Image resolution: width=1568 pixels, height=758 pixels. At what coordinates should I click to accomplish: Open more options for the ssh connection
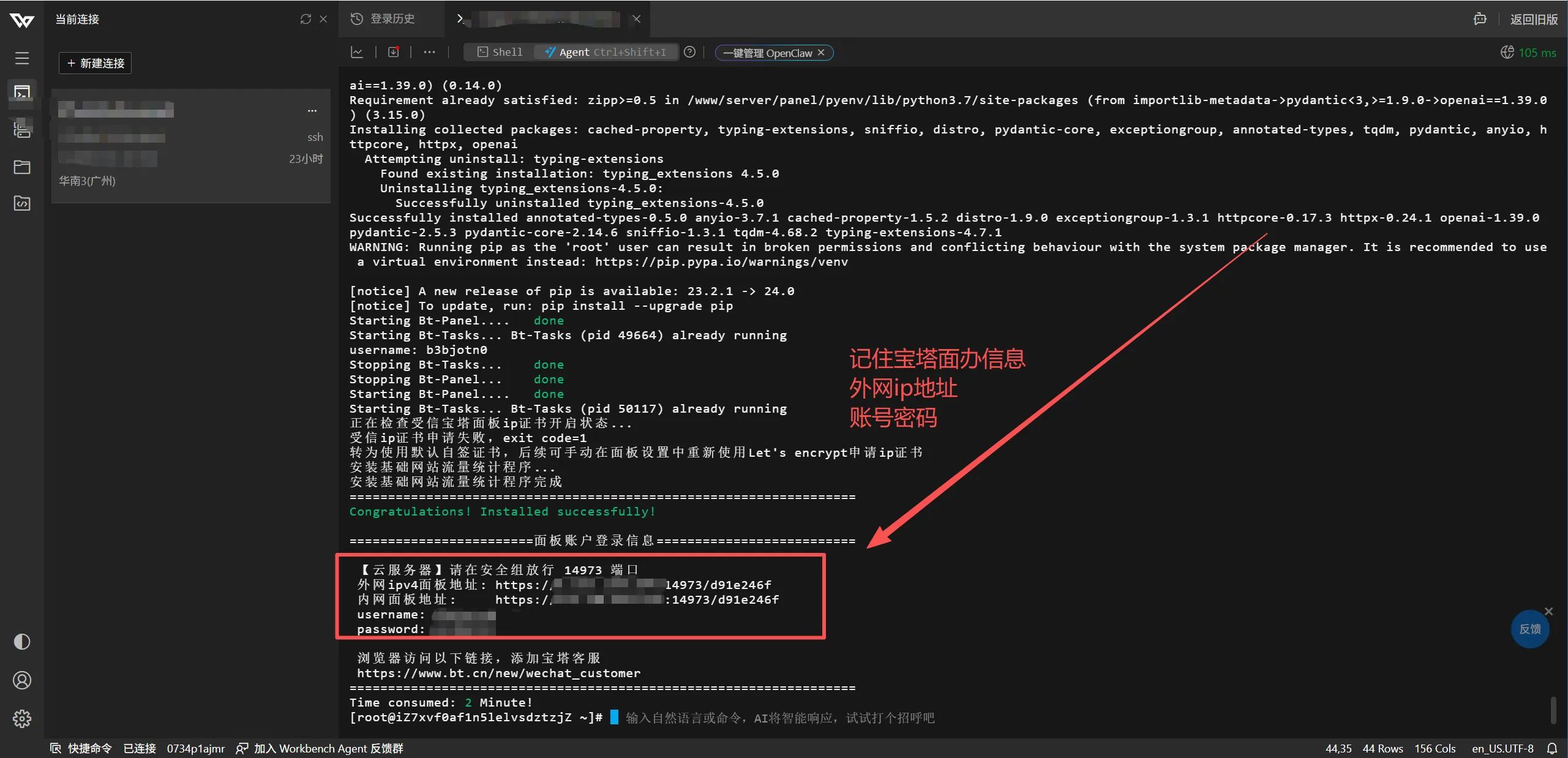pos(312,111)
